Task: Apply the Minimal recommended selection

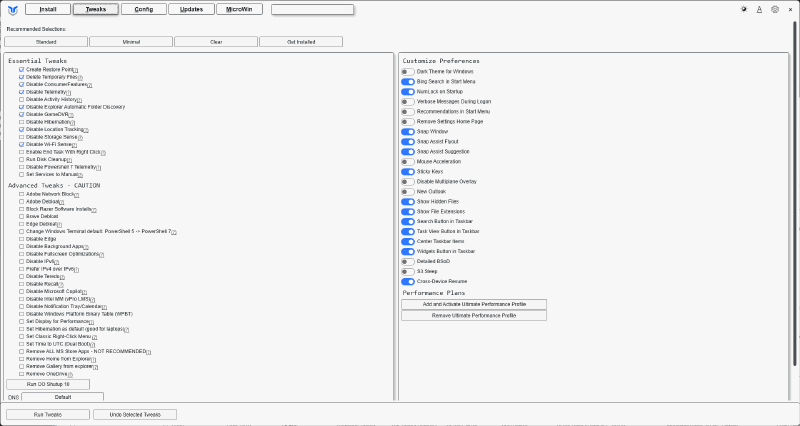Action: 131,42
